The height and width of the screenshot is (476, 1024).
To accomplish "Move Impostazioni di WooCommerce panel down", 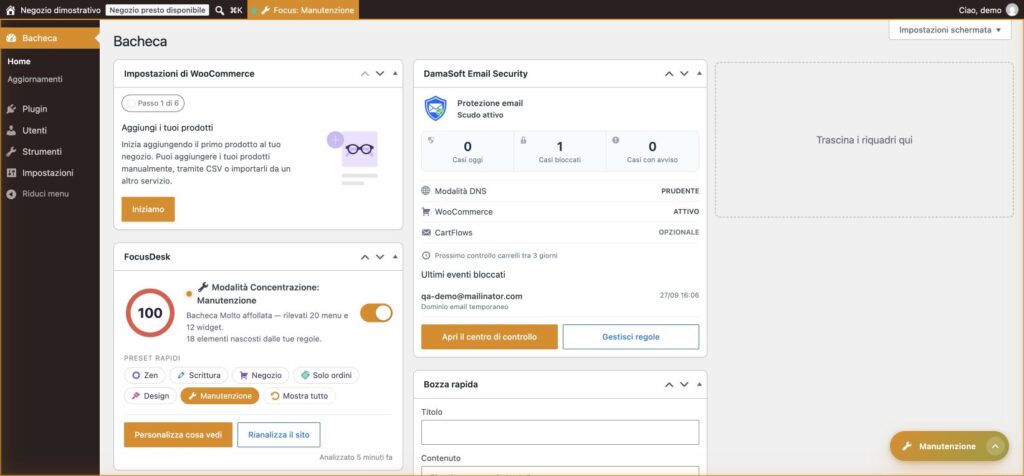I will click(x=380, y=74).
